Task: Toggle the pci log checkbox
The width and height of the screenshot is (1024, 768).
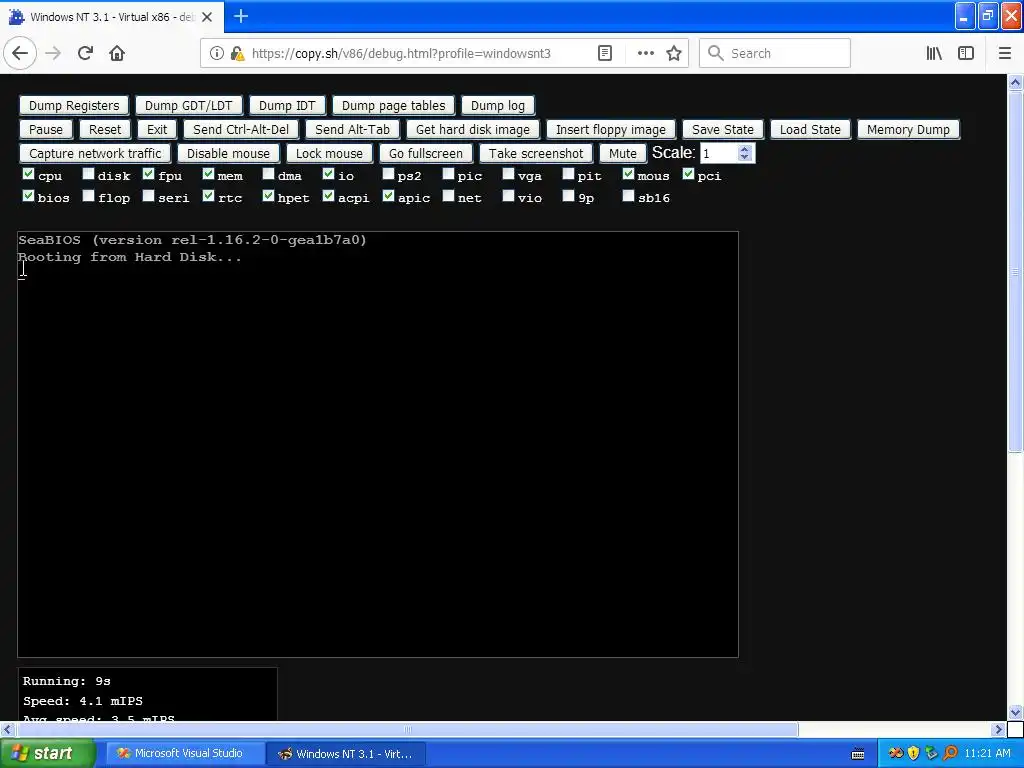Action: pyautogui.click(x=689, y=174)
